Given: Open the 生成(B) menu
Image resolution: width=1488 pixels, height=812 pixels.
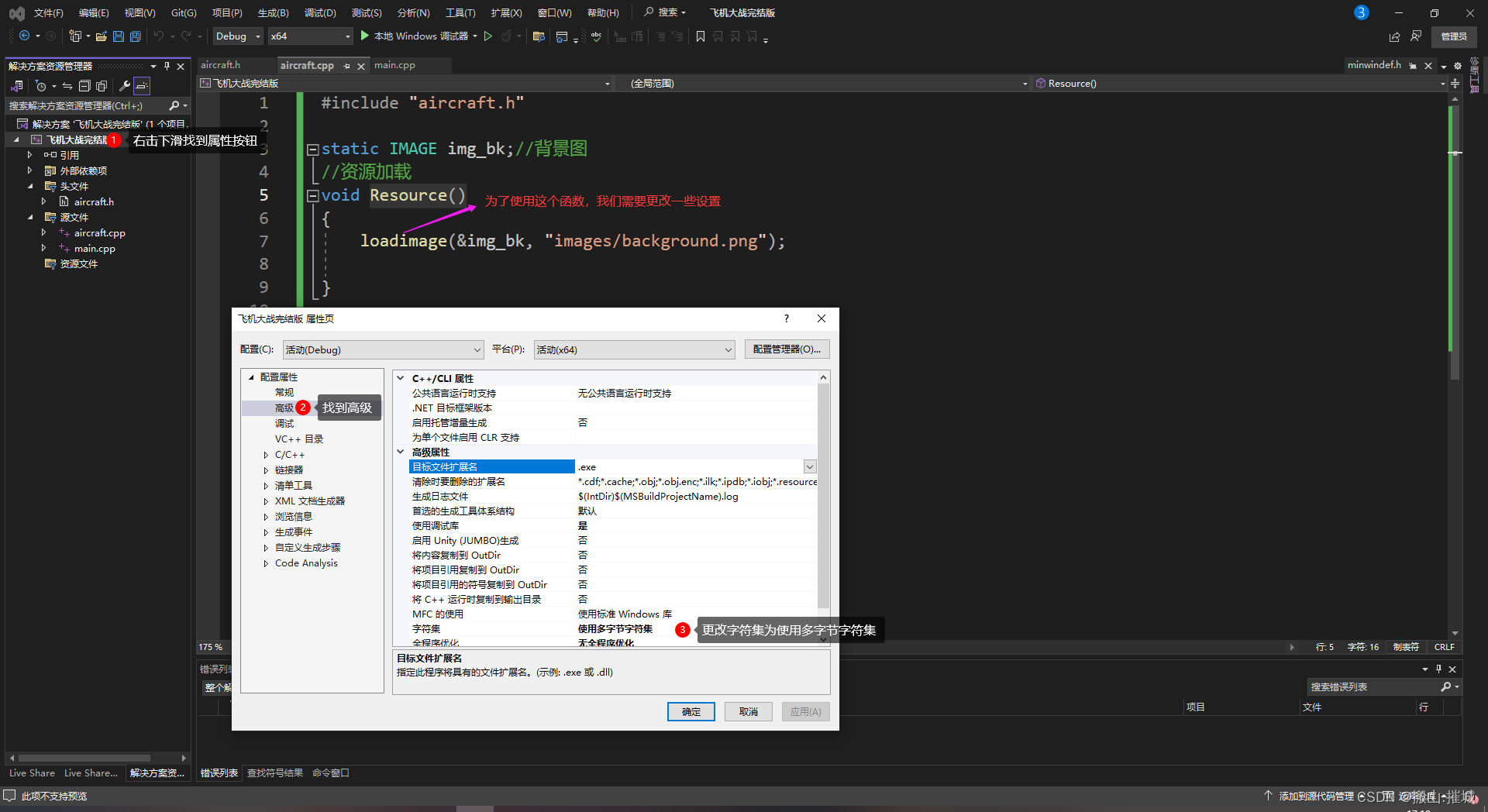Looking at the screenshot, I should 273,13.
